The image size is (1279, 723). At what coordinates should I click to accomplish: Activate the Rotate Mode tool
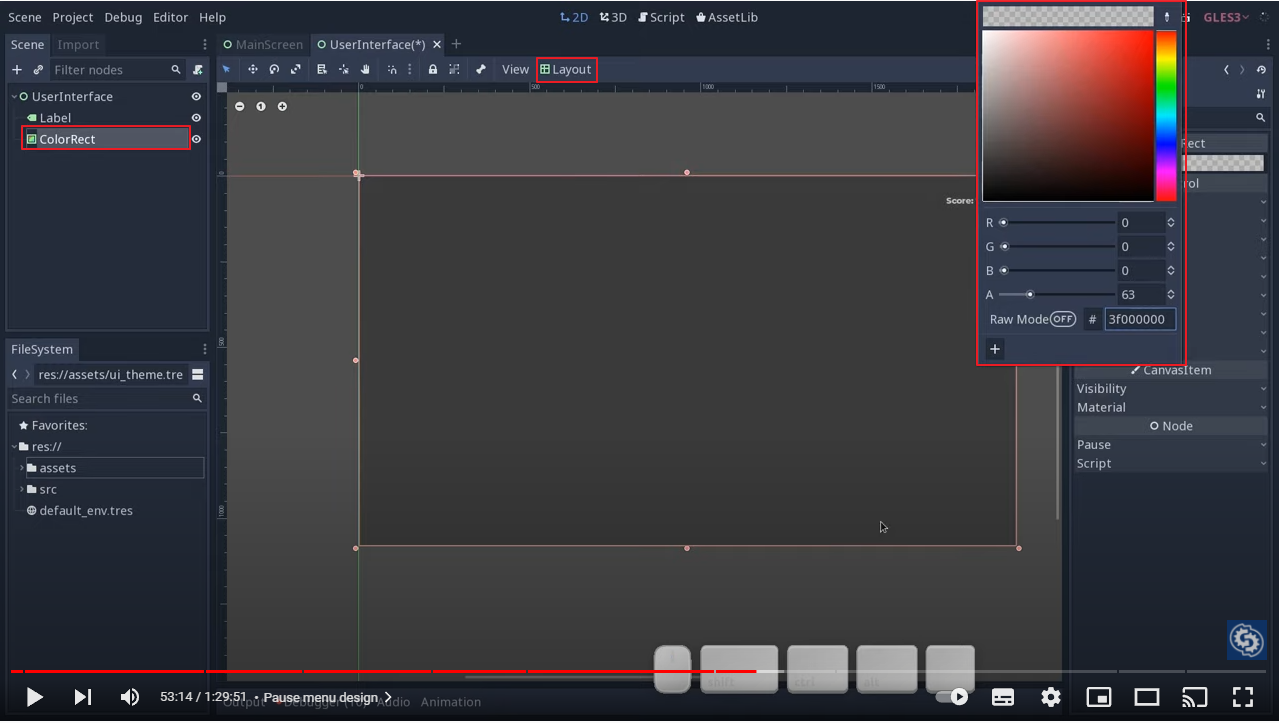(x=274, y=69)
